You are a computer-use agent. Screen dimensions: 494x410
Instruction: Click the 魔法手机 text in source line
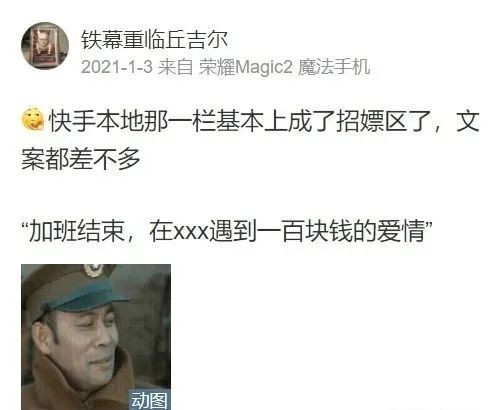[334, 67]
